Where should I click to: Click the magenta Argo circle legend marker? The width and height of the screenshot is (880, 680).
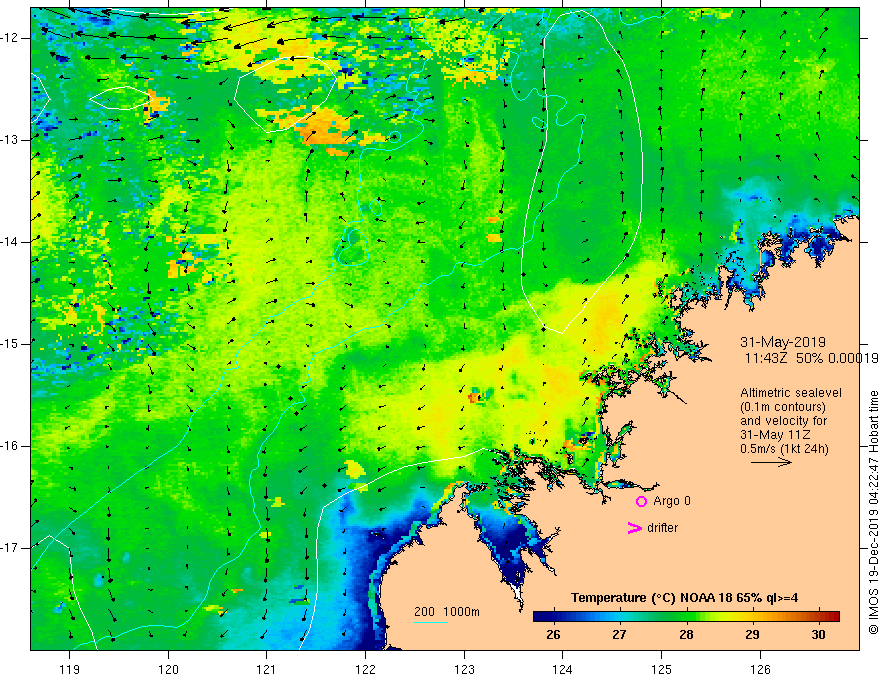click(x=641, y=502)
